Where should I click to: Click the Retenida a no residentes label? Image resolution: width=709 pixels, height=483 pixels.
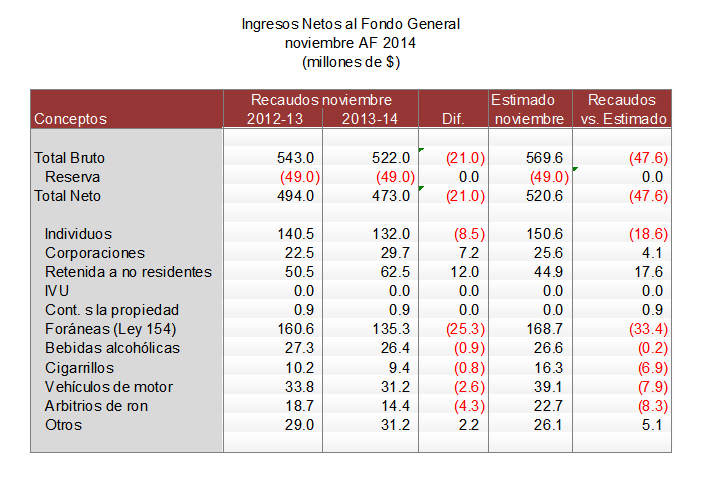pyautogui.click(x=128, y=272)
